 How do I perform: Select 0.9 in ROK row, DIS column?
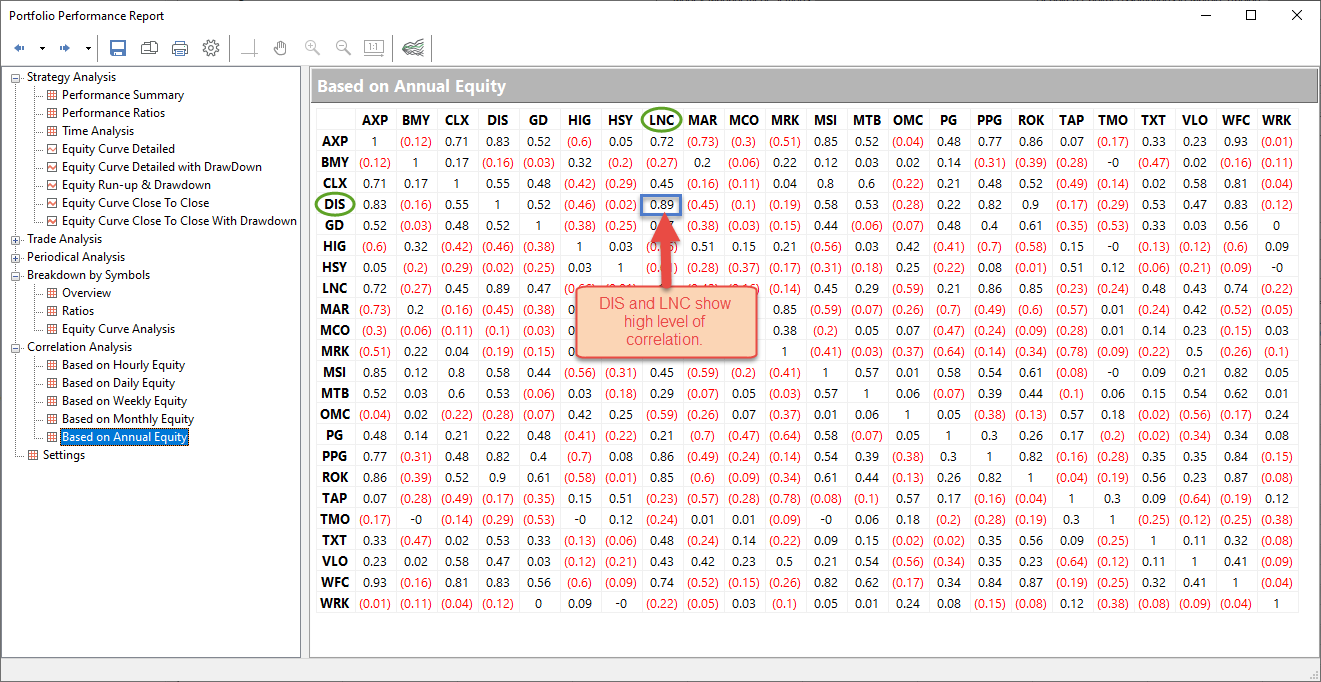click(497, 477)
